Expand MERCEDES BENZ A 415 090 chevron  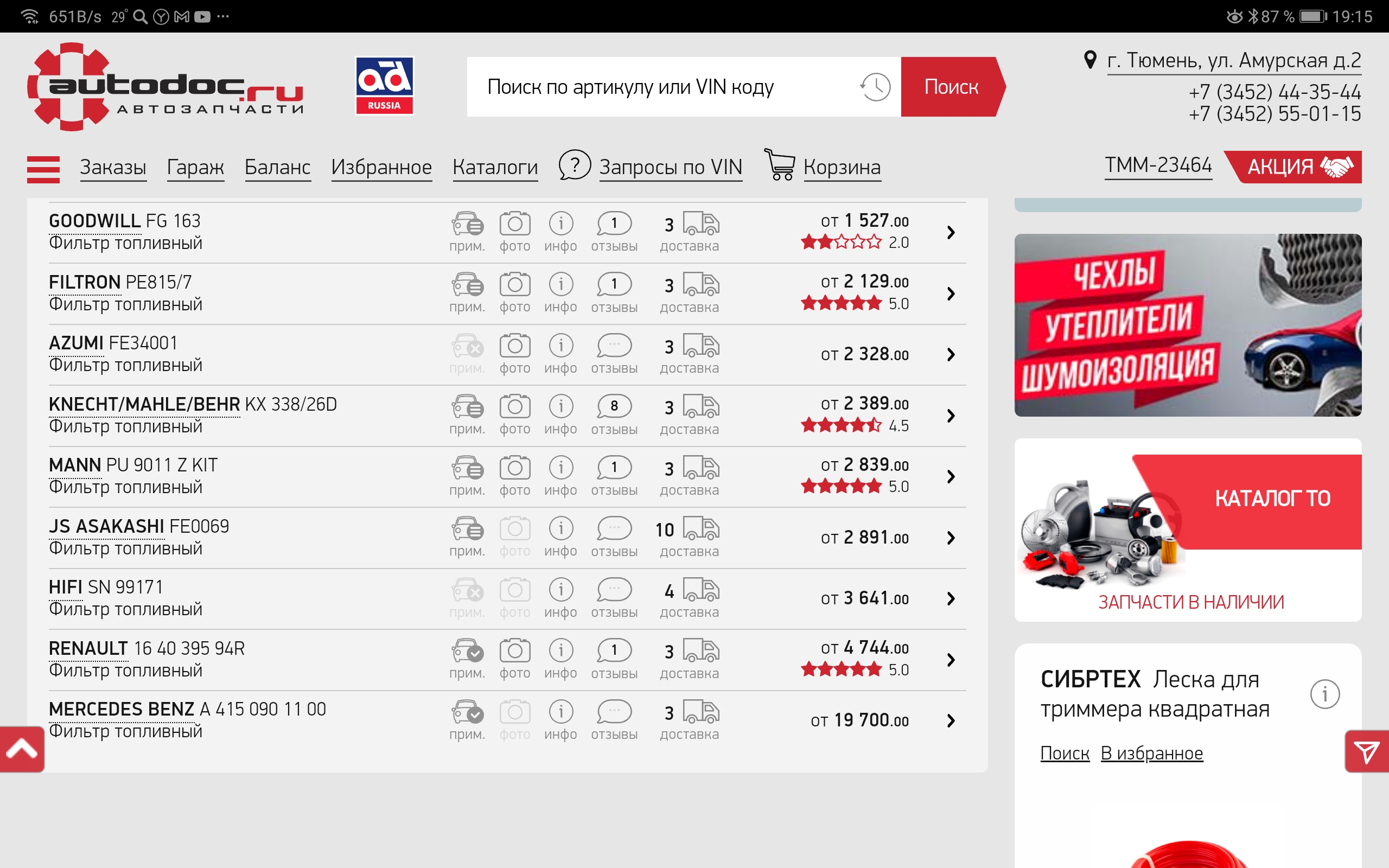[951, 720]
